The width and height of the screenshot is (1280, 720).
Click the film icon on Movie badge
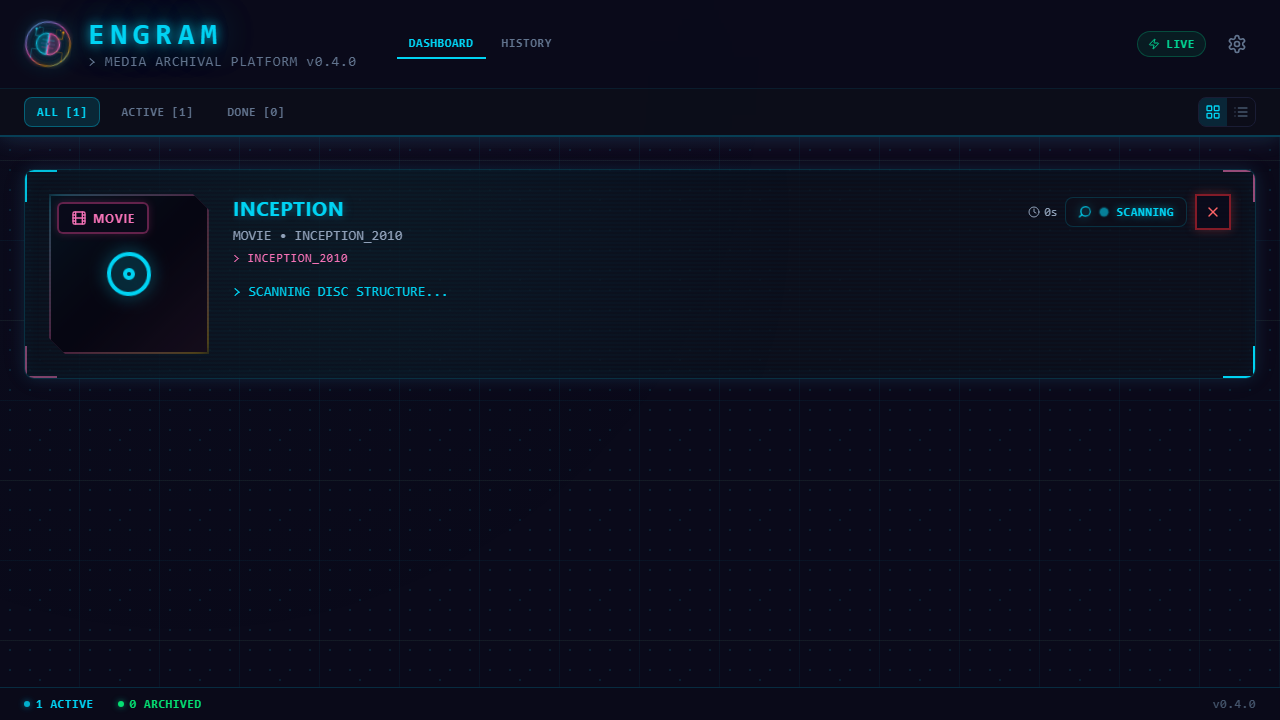(79, 218)
